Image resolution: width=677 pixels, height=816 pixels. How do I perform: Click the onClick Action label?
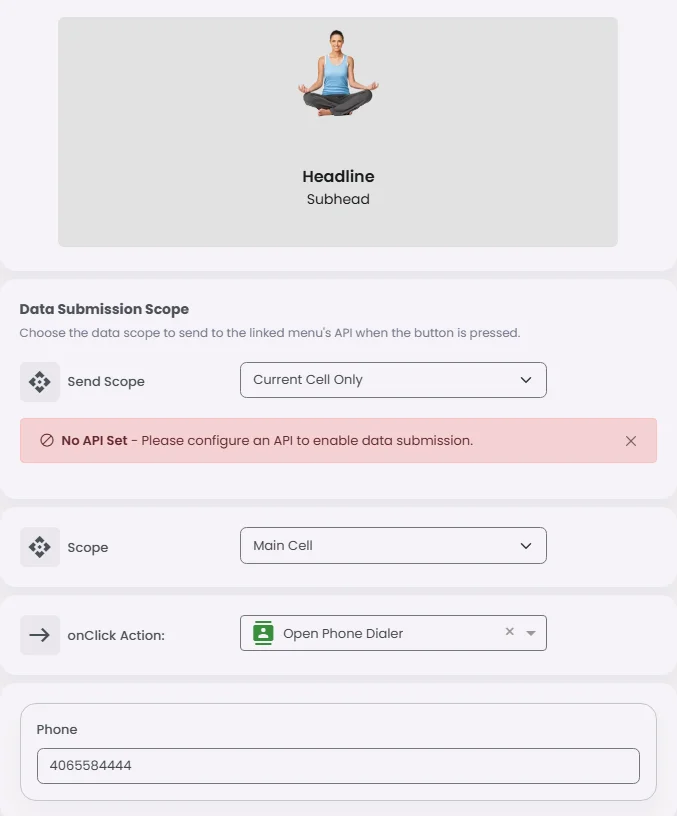(x=116, y=635)
